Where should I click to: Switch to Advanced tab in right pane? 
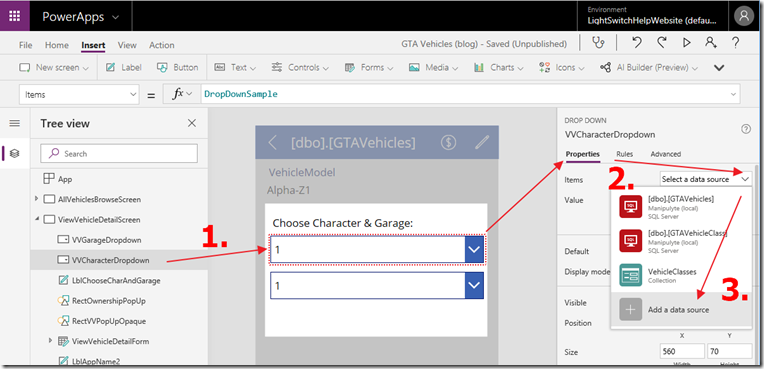(666, 154)
